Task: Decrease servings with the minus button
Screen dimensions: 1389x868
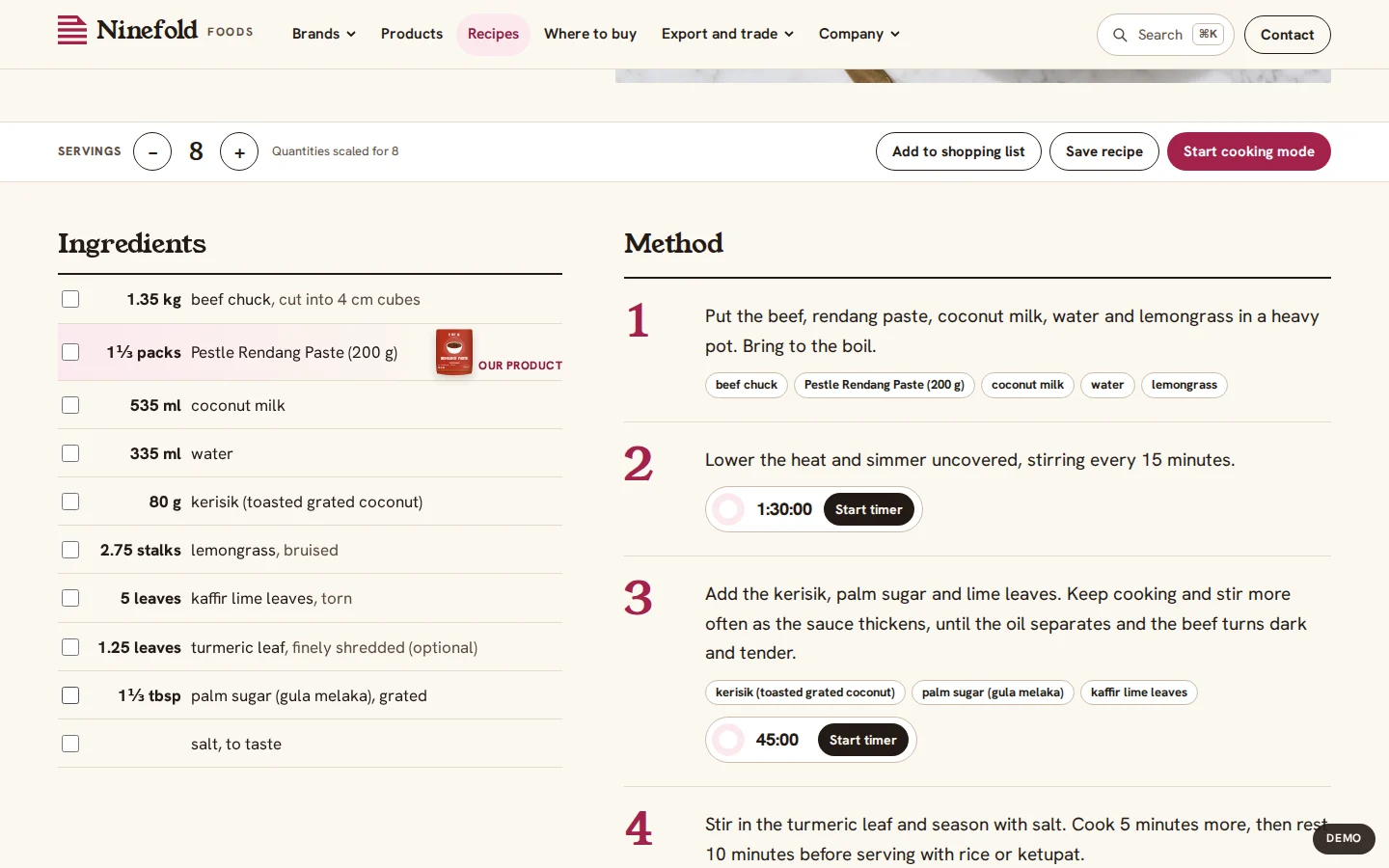Action: click(x=152, y=151)
